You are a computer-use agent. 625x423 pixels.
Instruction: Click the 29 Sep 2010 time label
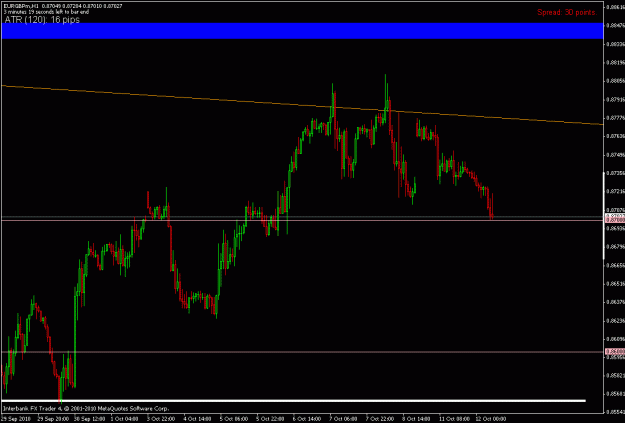pos(15,419)
